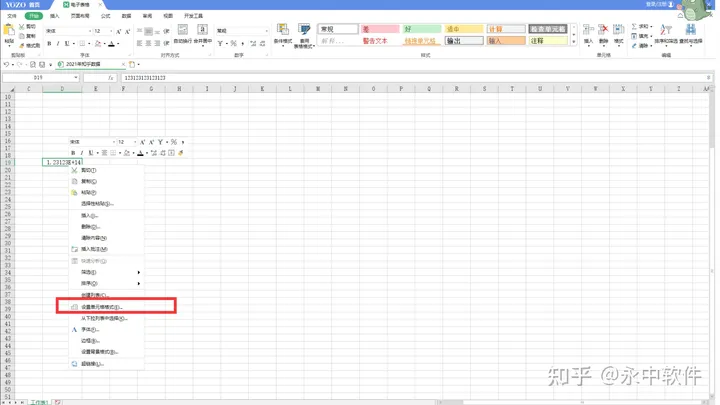Click the AutoSum sigma icon
The height and width of the screenshot is (405, 720).
click(x=634, y=27)
